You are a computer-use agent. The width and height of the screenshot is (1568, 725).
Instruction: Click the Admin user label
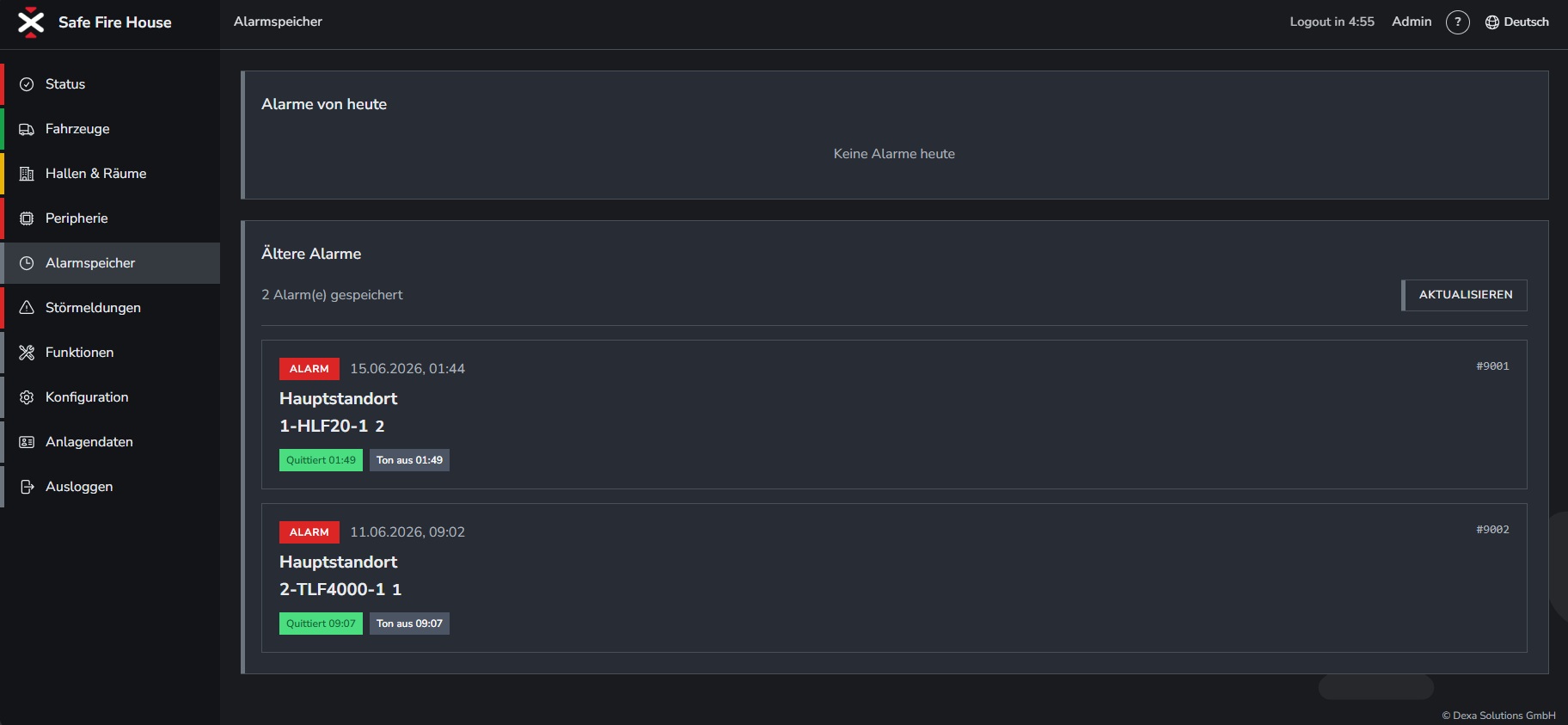1412,22
